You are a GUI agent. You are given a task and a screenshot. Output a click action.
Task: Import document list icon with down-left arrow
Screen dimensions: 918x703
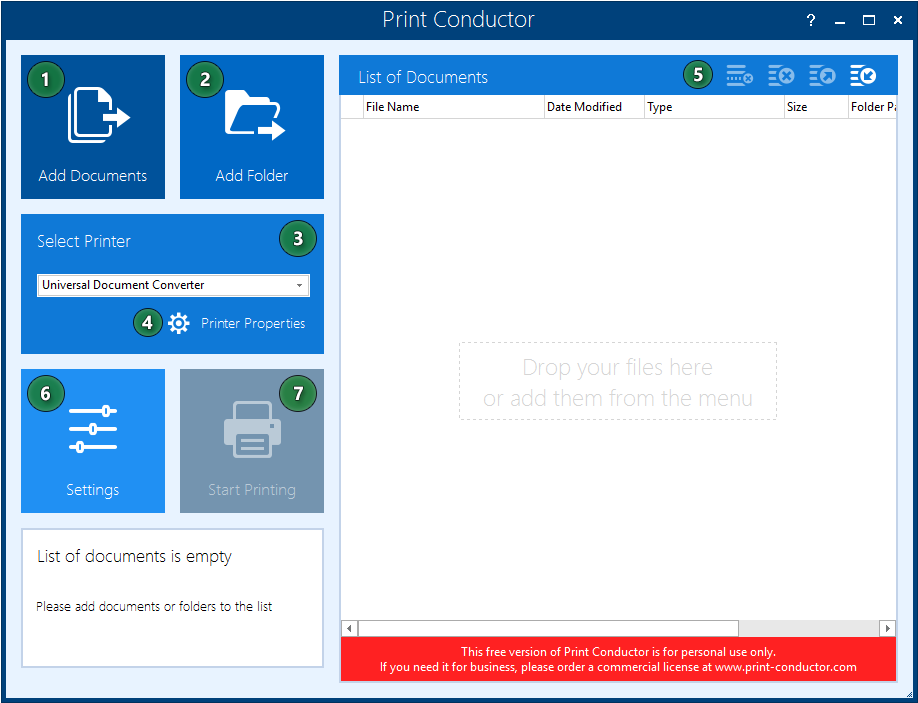point(863,76)
